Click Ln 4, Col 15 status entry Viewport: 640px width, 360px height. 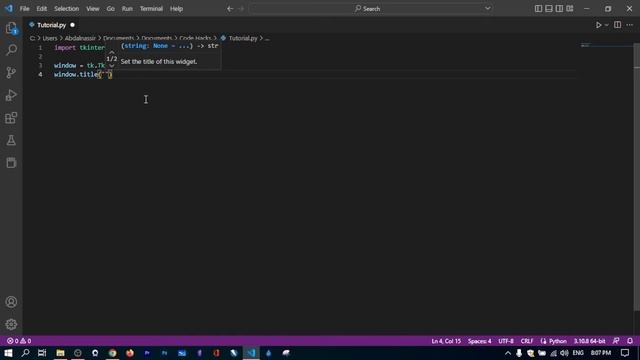click(446, 341)
